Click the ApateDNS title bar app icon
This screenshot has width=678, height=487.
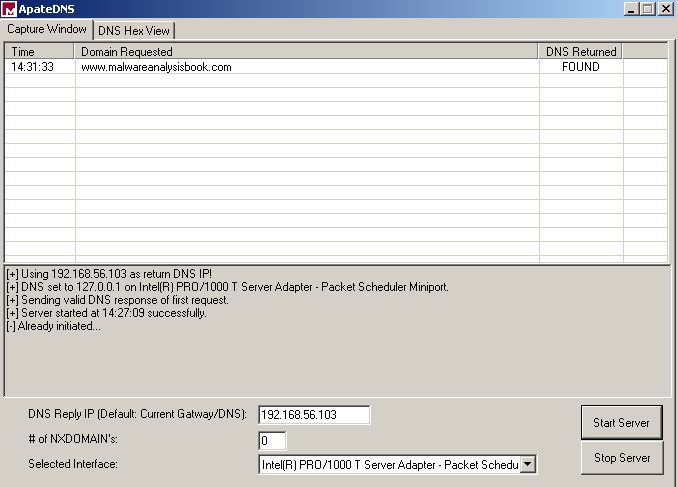(9, 9)
